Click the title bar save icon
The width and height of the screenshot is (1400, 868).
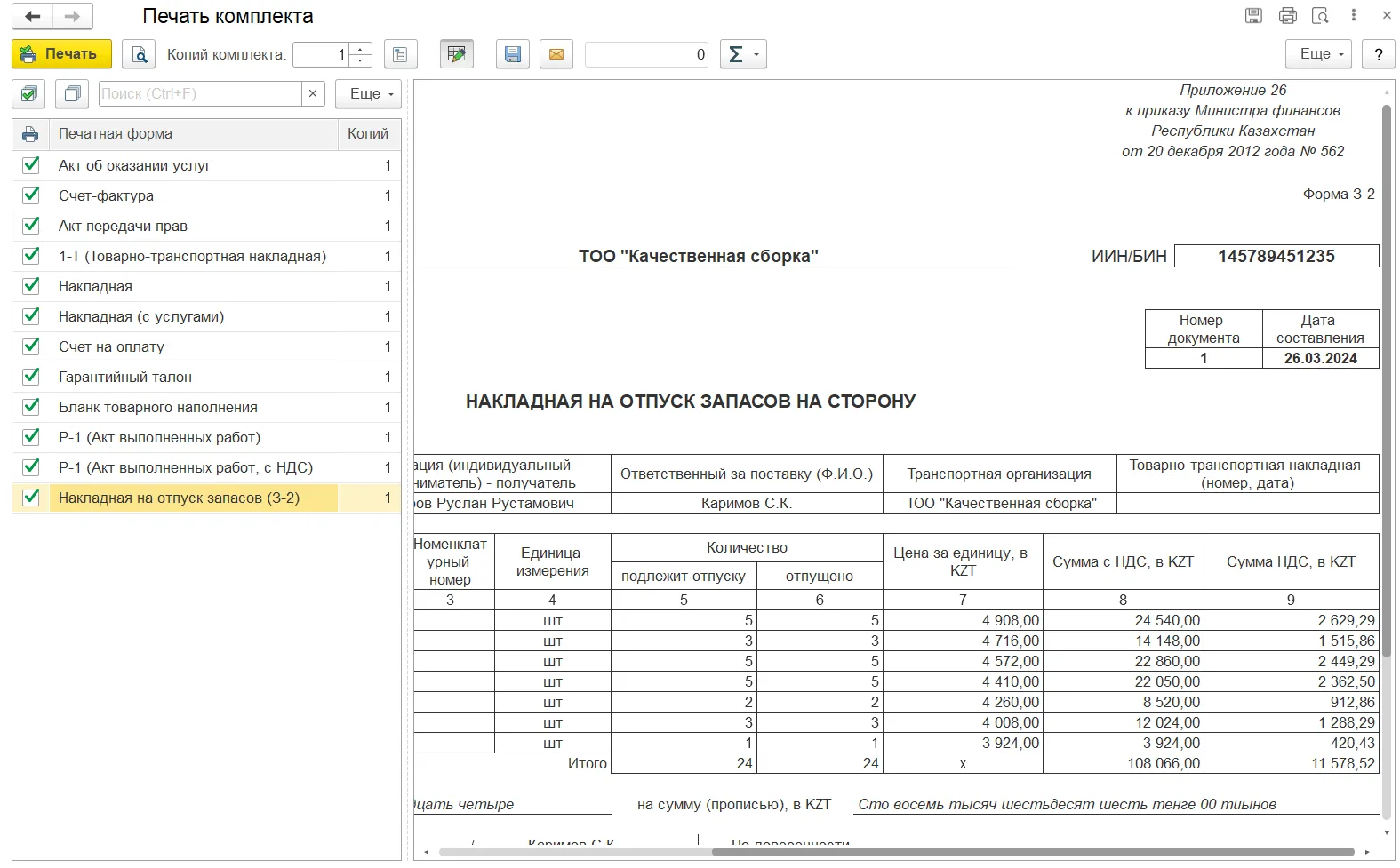[x=1253, y=16]
